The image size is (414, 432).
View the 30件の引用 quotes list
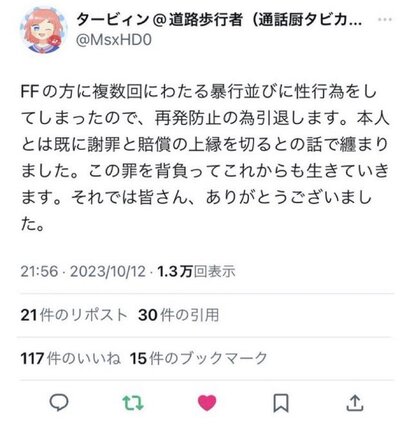(179, 315)
